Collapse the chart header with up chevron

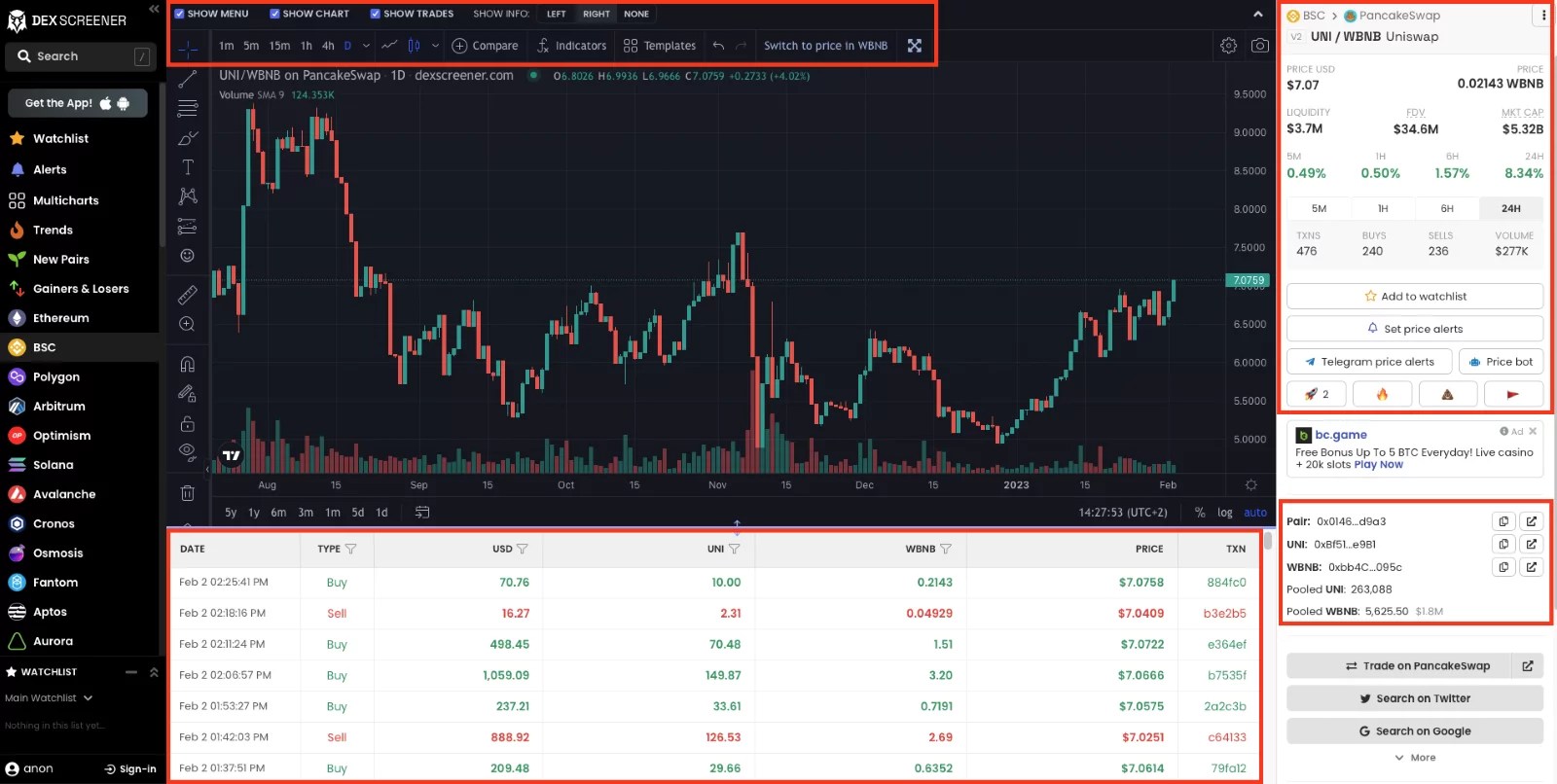tap(1258, 15)
